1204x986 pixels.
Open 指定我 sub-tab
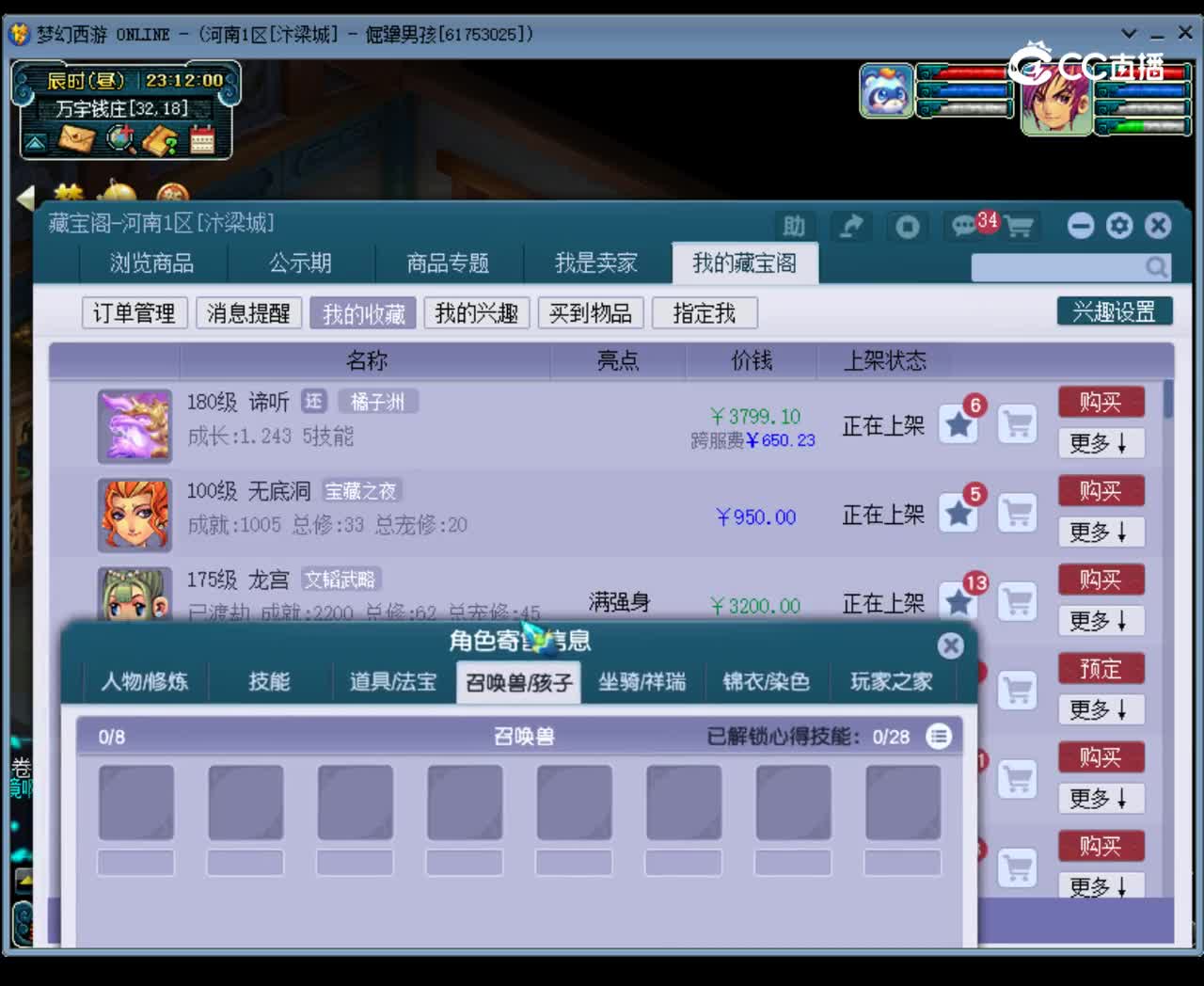pos(705,313)
